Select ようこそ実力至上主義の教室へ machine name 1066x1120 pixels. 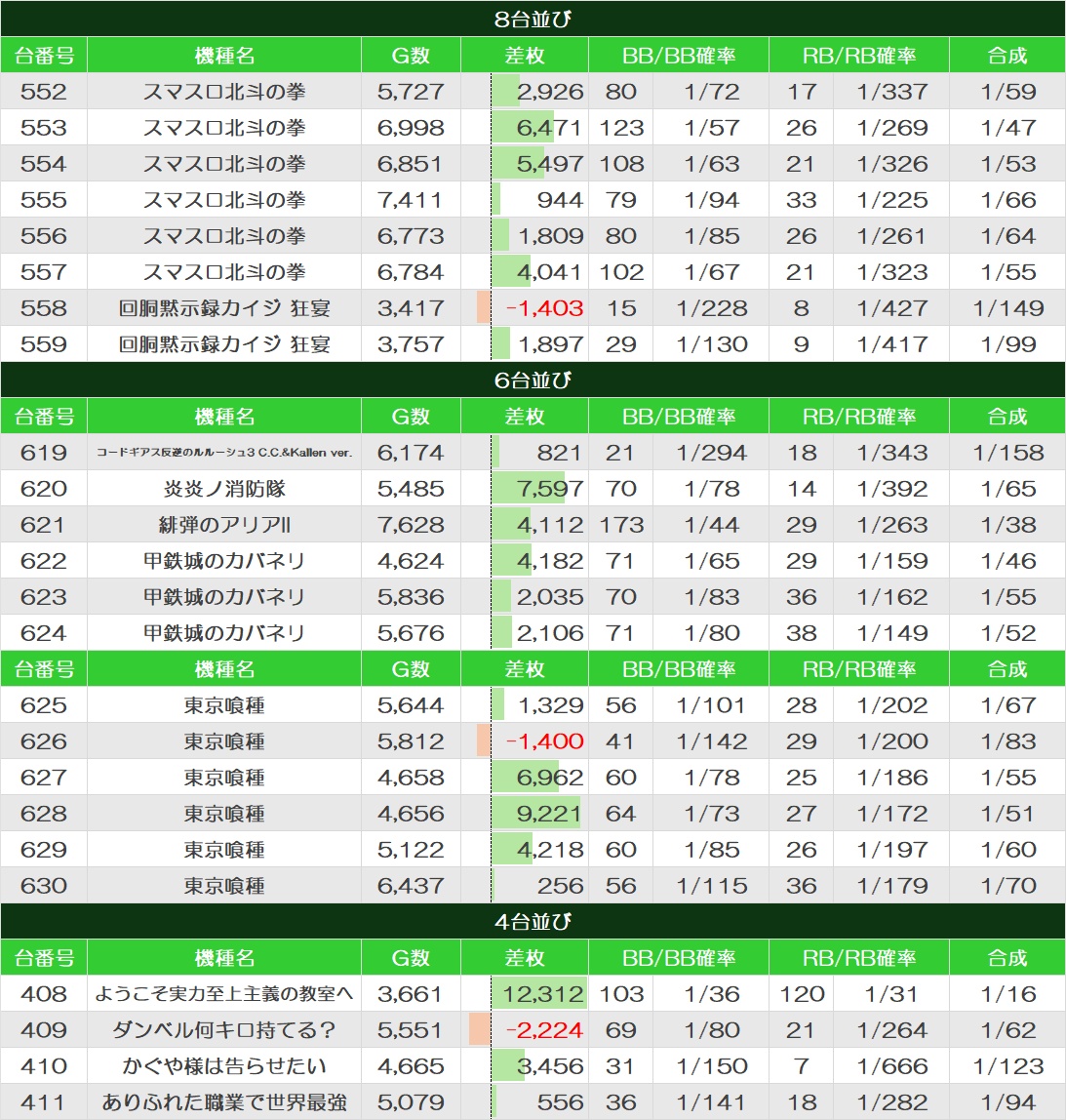pos(224,993)
